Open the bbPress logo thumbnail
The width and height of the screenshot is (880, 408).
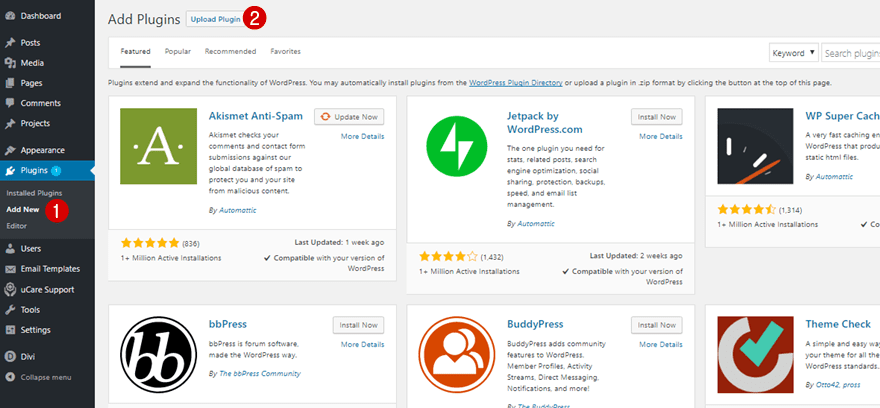[158, 355]
